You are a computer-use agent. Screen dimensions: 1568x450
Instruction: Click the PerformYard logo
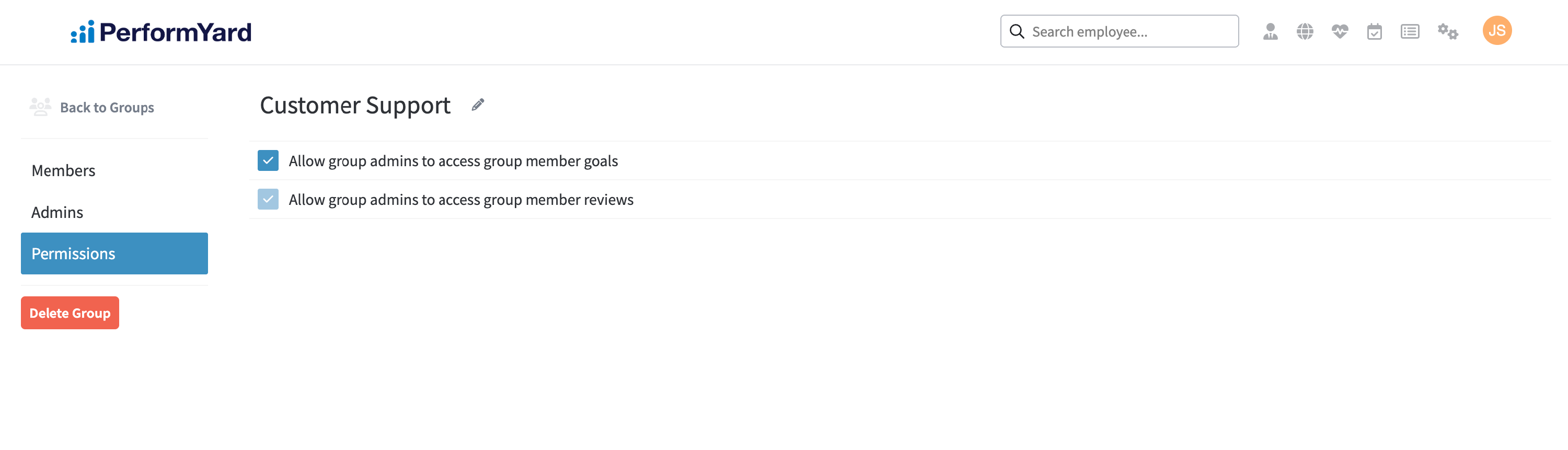click(x=160, y=32)
